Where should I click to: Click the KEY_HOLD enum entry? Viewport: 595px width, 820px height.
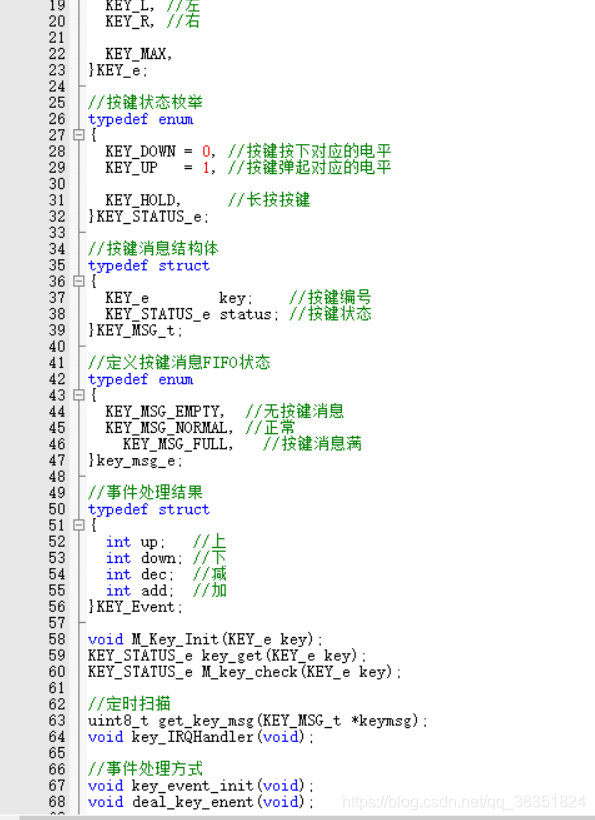coord(143,200)
